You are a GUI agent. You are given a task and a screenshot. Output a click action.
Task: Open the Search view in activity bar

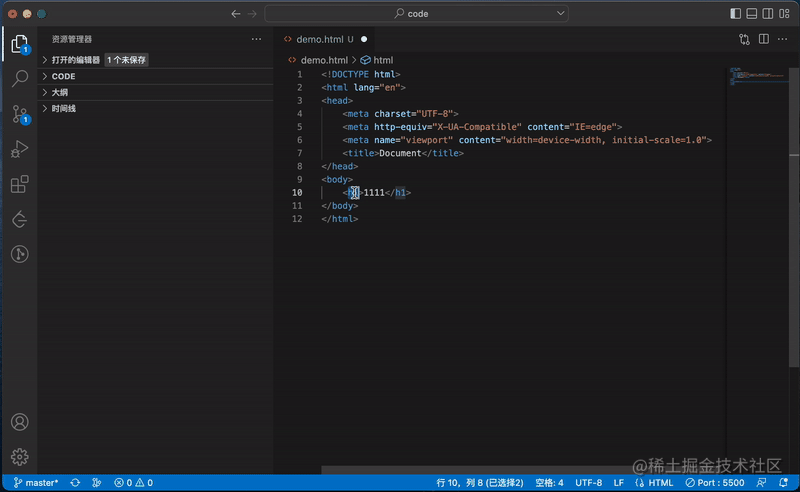click(19, 78)
